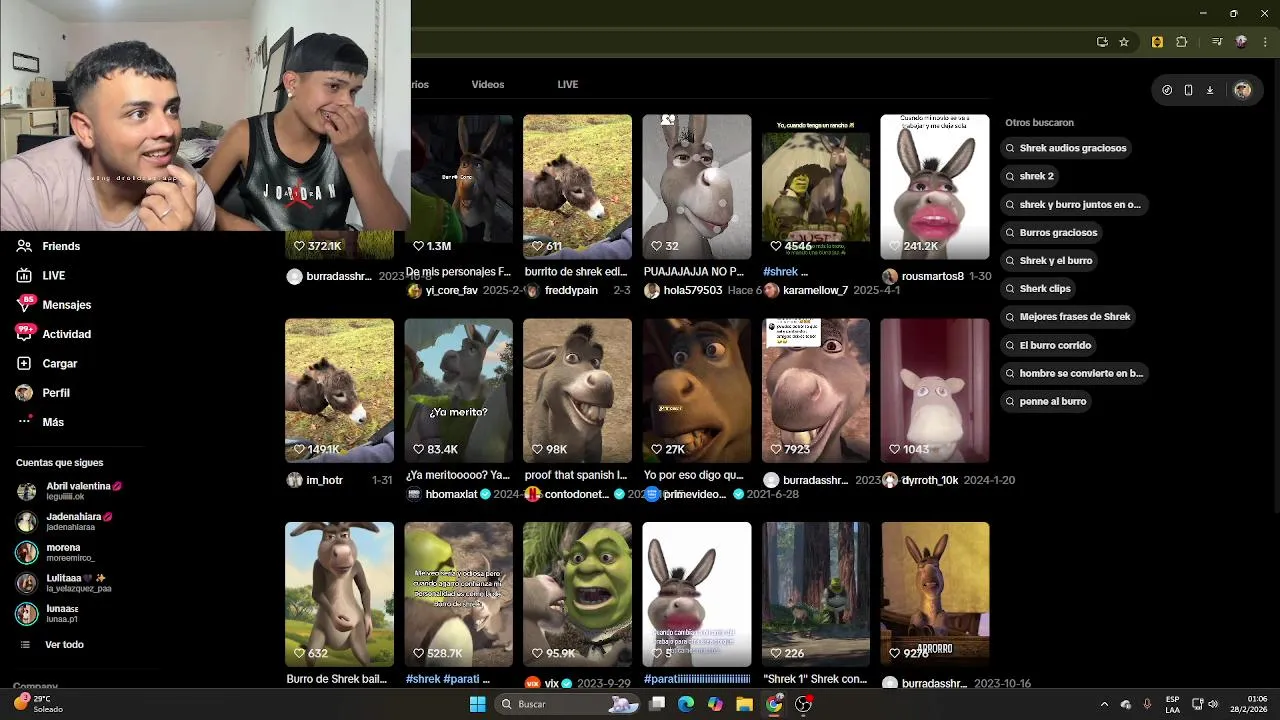
Task: Click the phone app icon top right
Action: pyautogui.click(x=1188, y=90)
